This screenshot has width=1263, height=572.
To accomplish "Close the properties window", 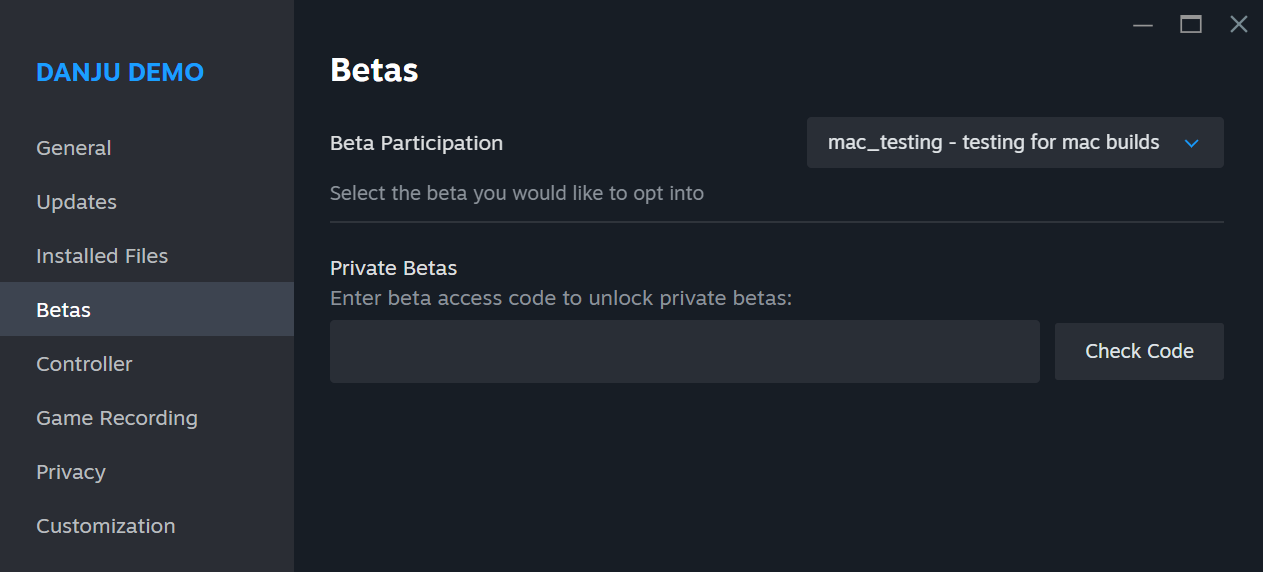I will (x=1238, y=25).
